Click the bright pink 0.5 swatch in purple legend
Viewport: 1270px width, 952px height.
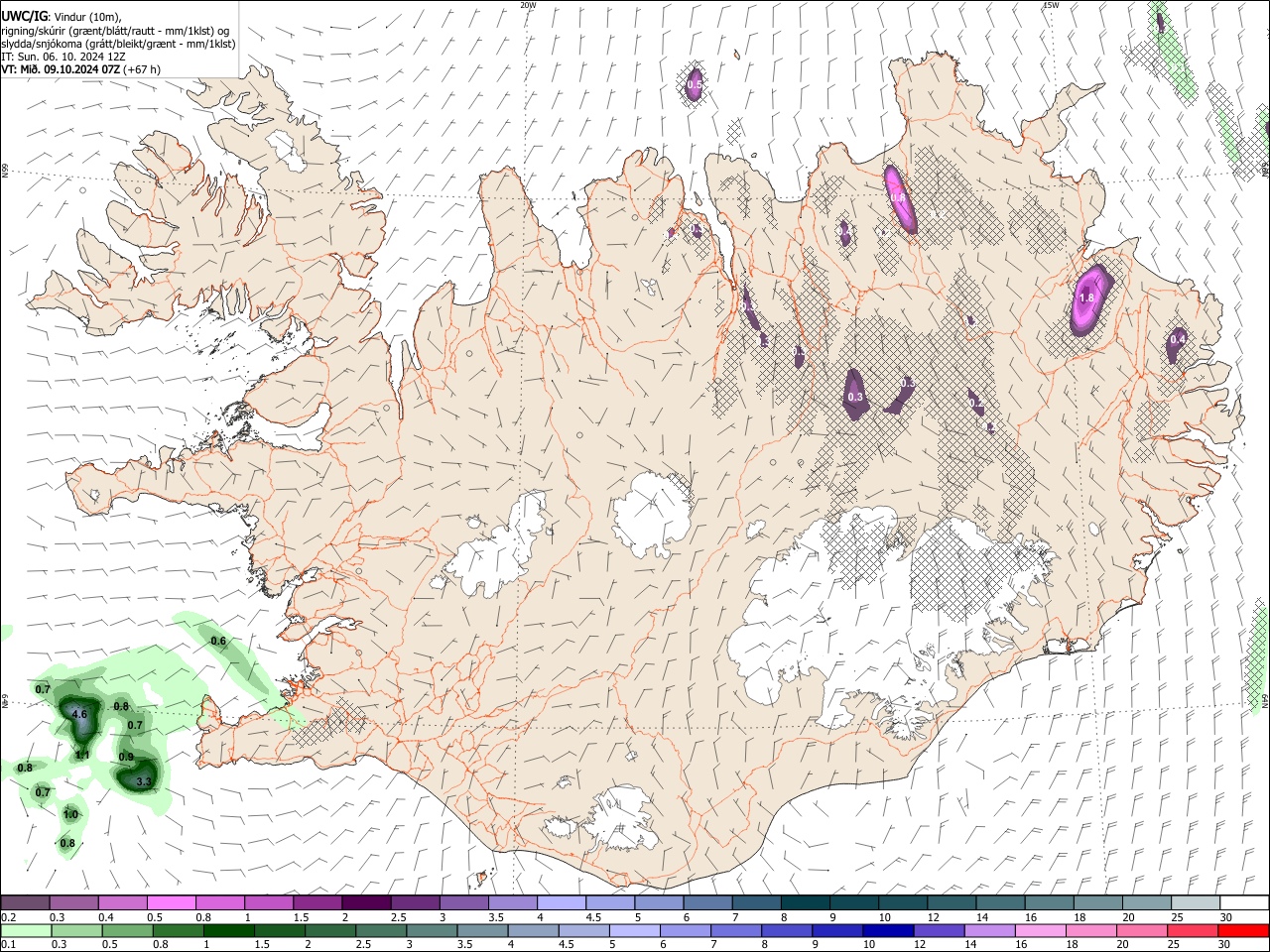(x=171, y=903)
